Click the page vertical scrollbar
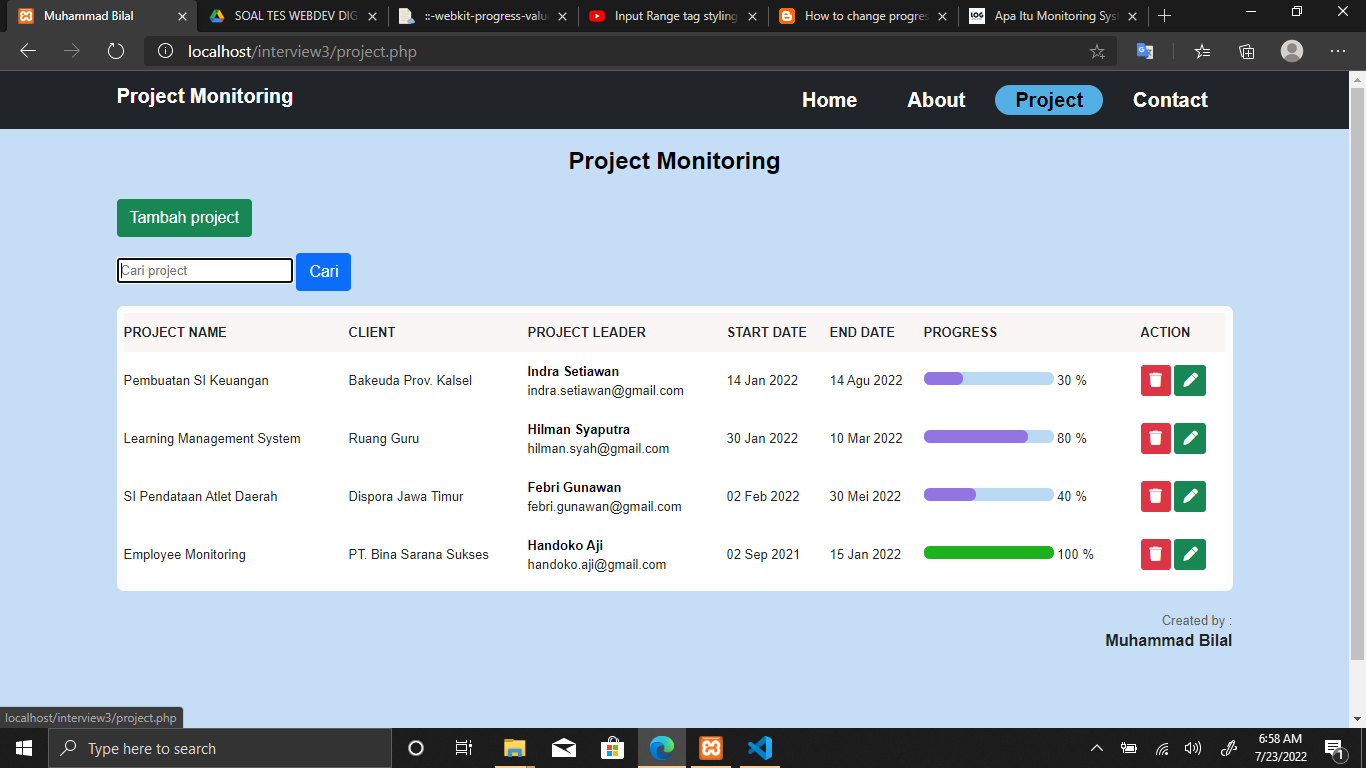 (x=1357, y=375)
